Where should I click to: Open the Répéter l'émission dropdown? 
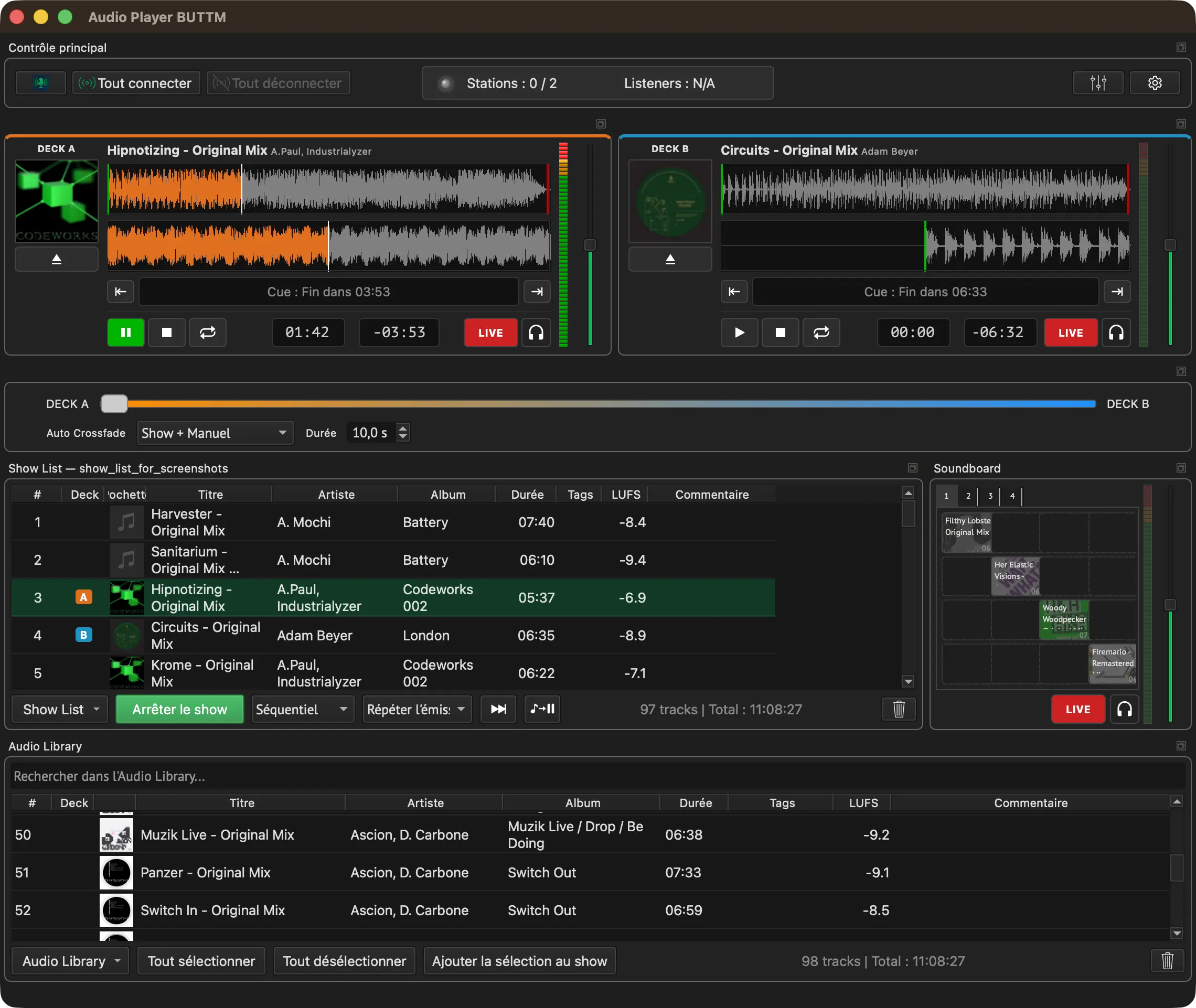[417, 709]
